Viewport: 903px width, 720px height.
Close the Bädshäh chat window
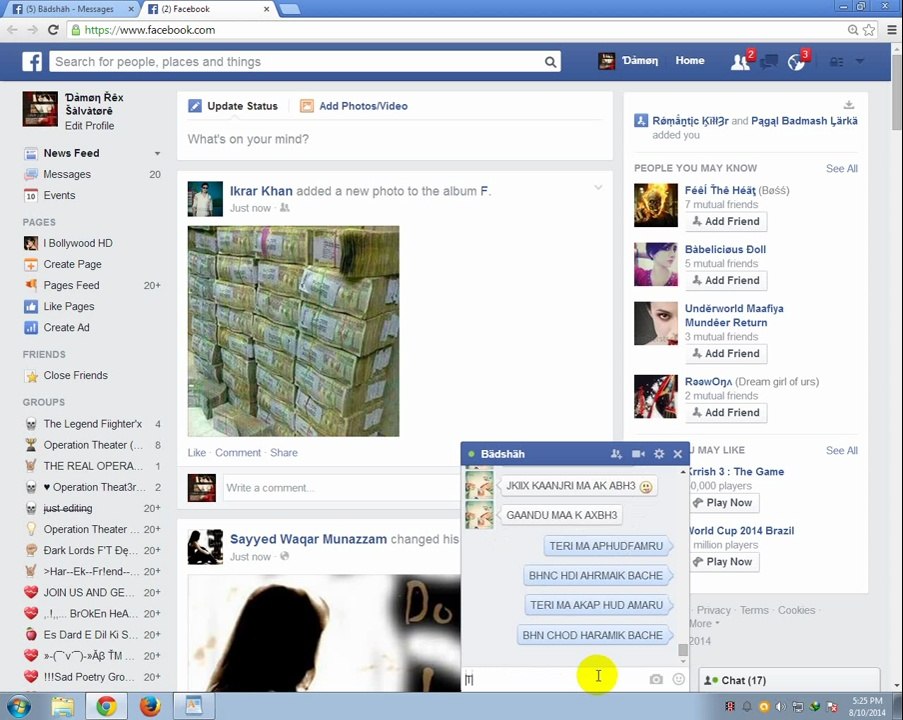coord(678,454)
